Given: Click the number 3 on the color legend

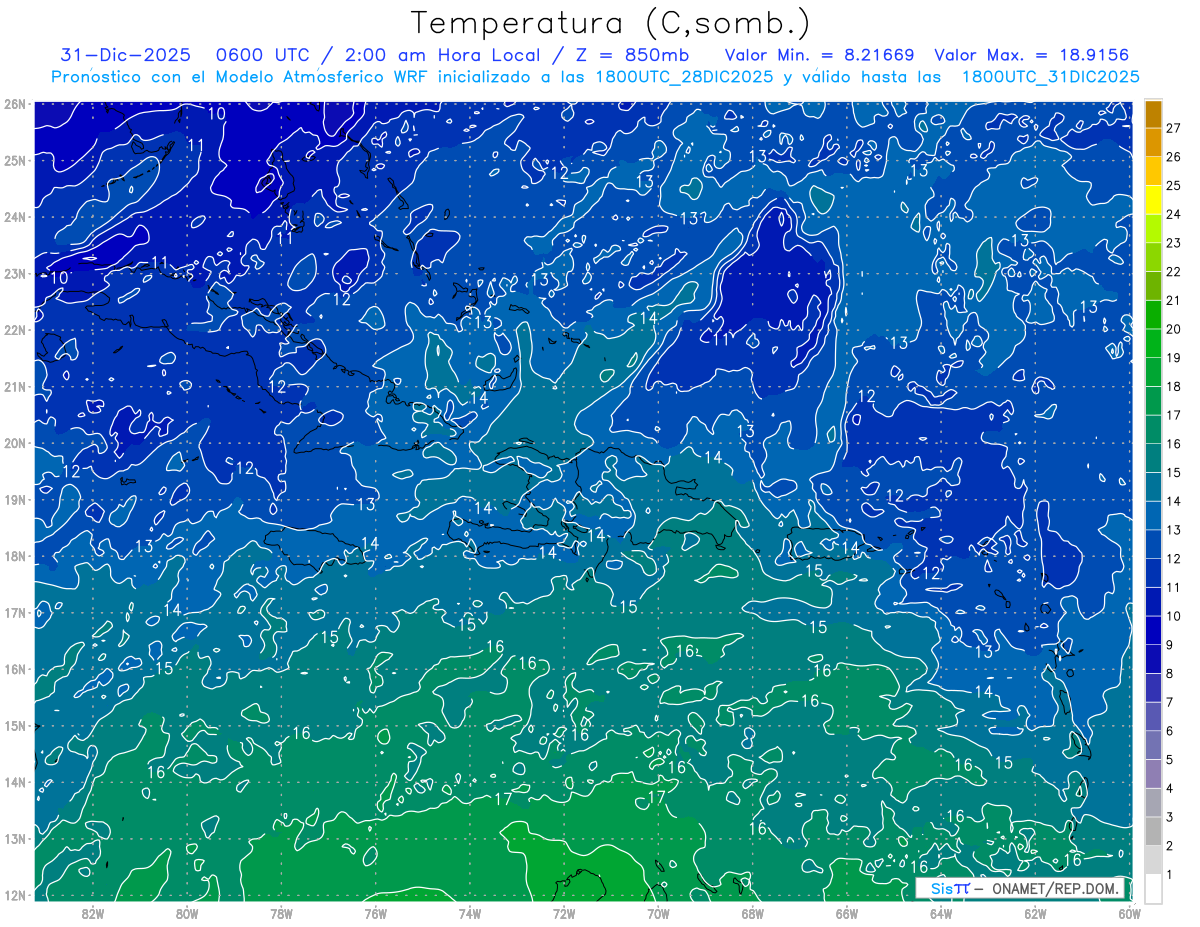Looking at the screenshot, I should point(1170,818).
